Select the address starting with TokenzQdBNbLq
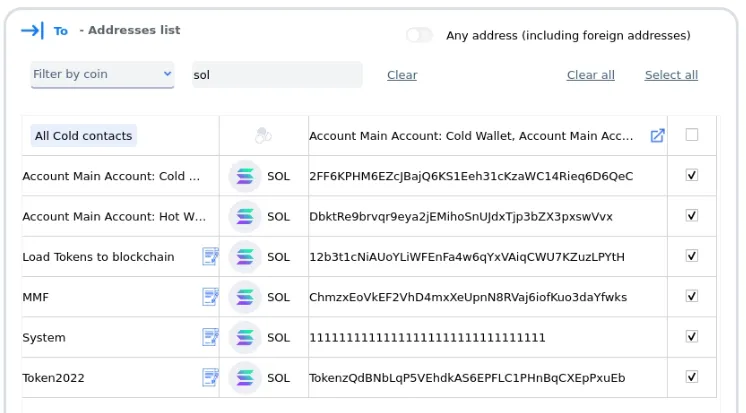 click(467, 378)
